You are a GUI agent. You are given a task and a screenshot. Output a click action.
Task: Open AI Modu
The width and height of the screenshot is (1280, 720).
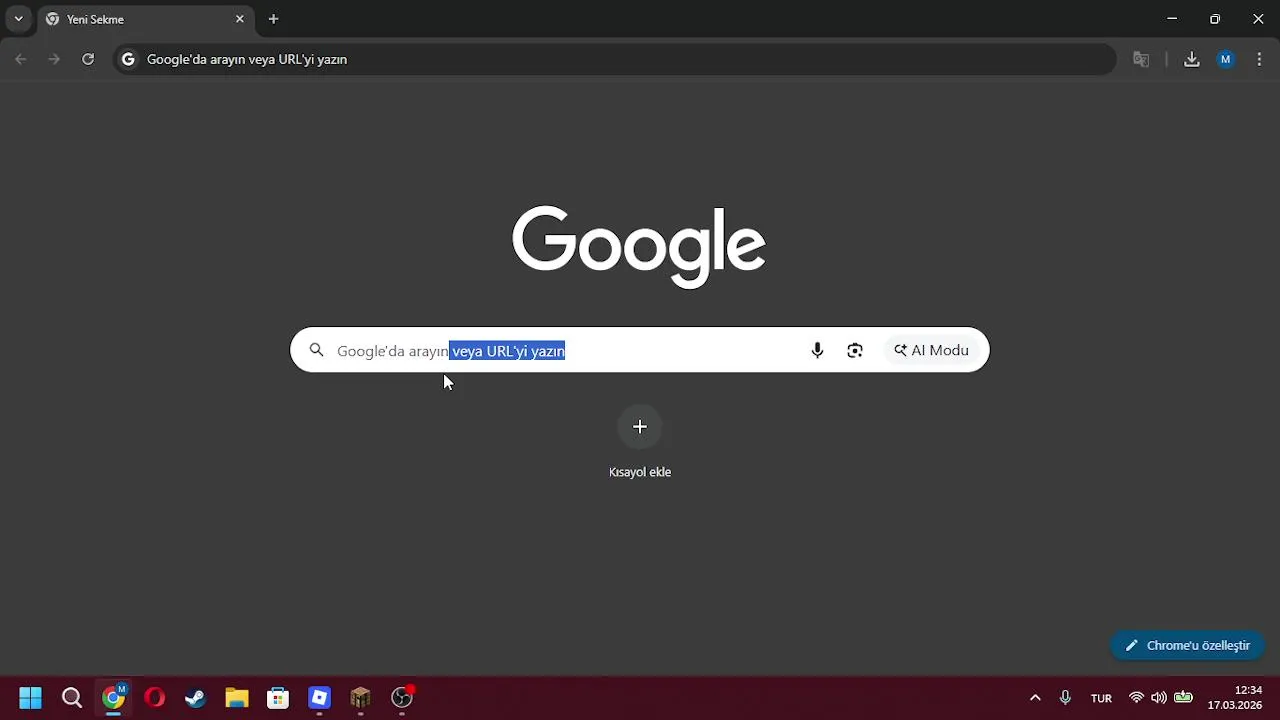pyautogui.click(x=932, y=350)
